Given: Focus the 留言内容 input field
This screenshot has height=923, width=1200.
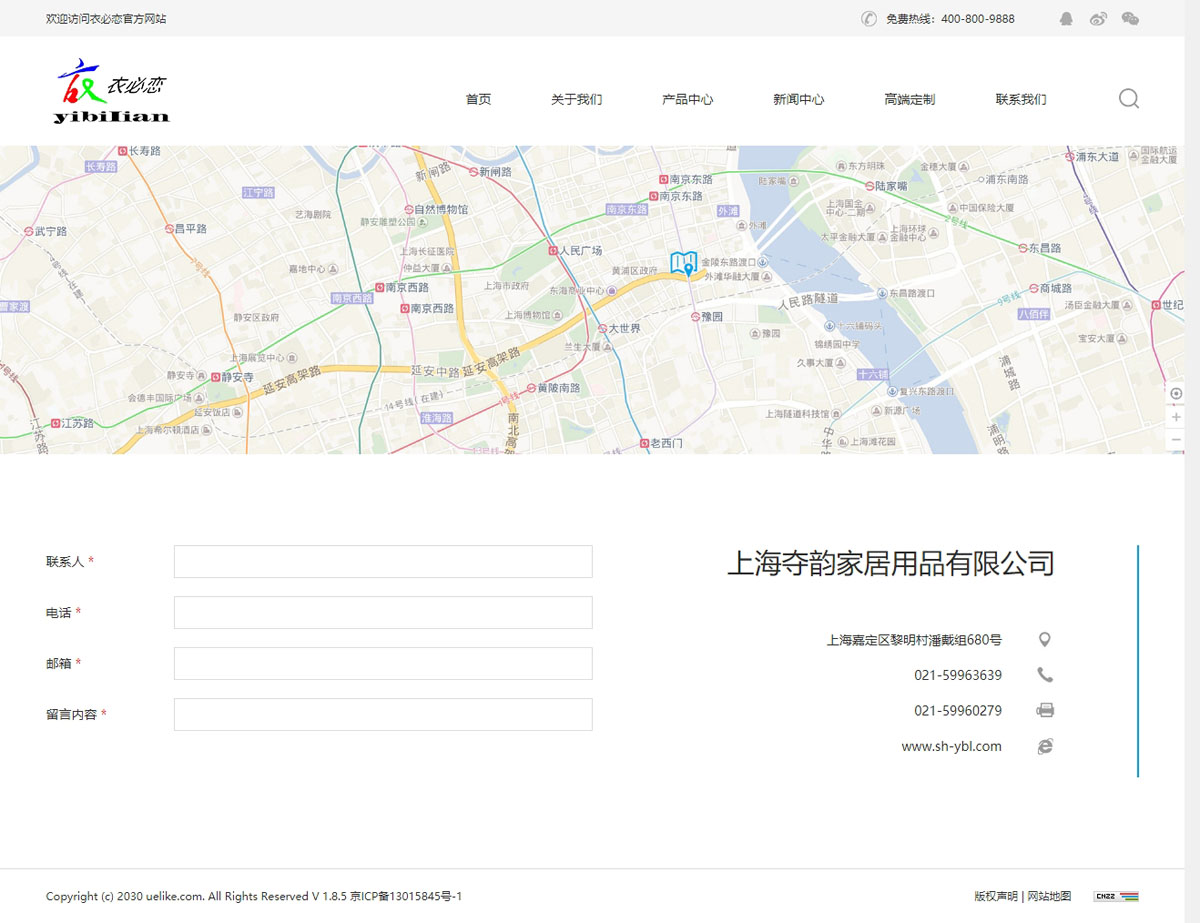Looking at the screenshot, I should [383, 714].
